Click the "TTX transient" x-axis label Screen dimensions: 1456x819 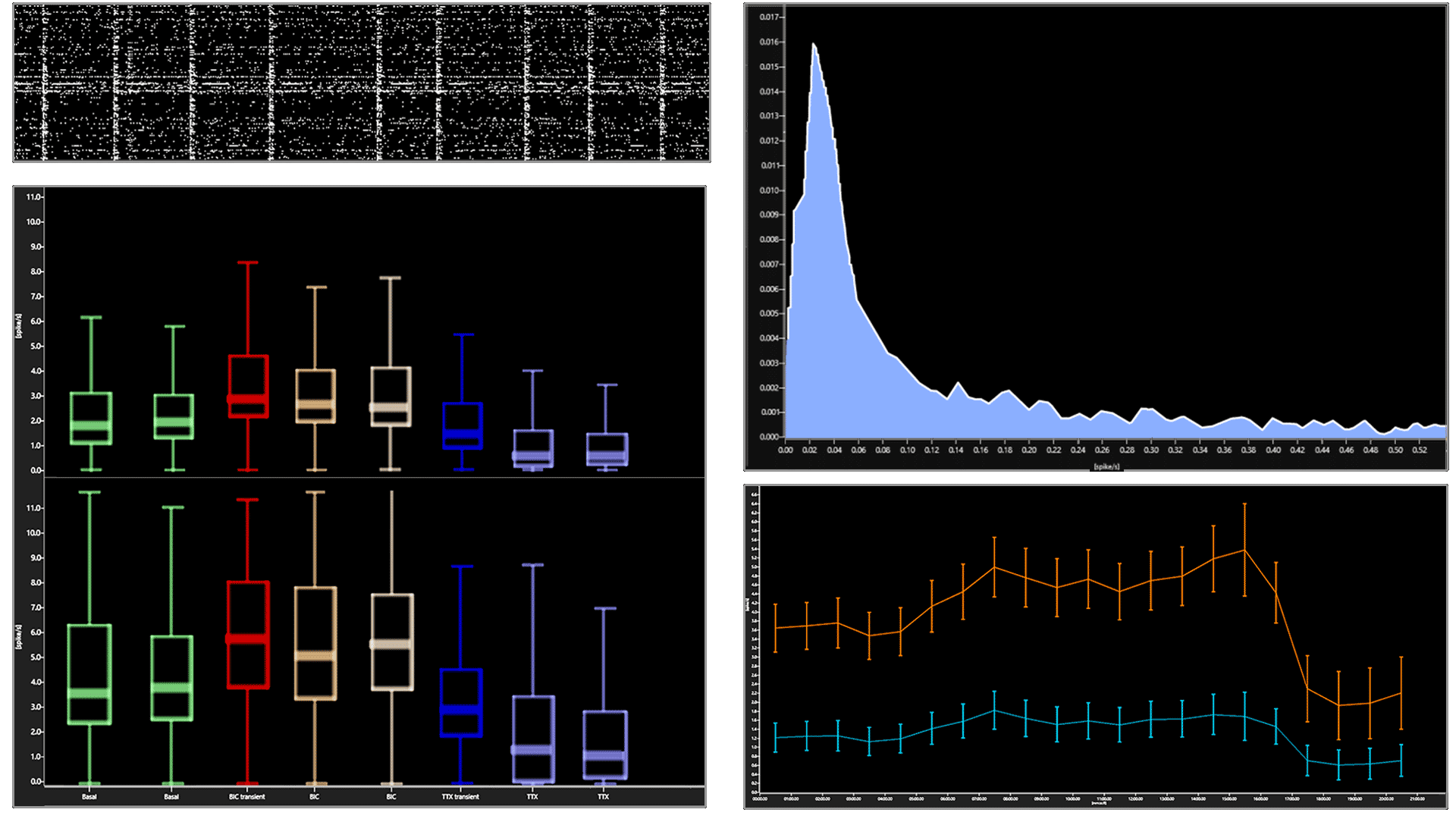coord(460,796)
